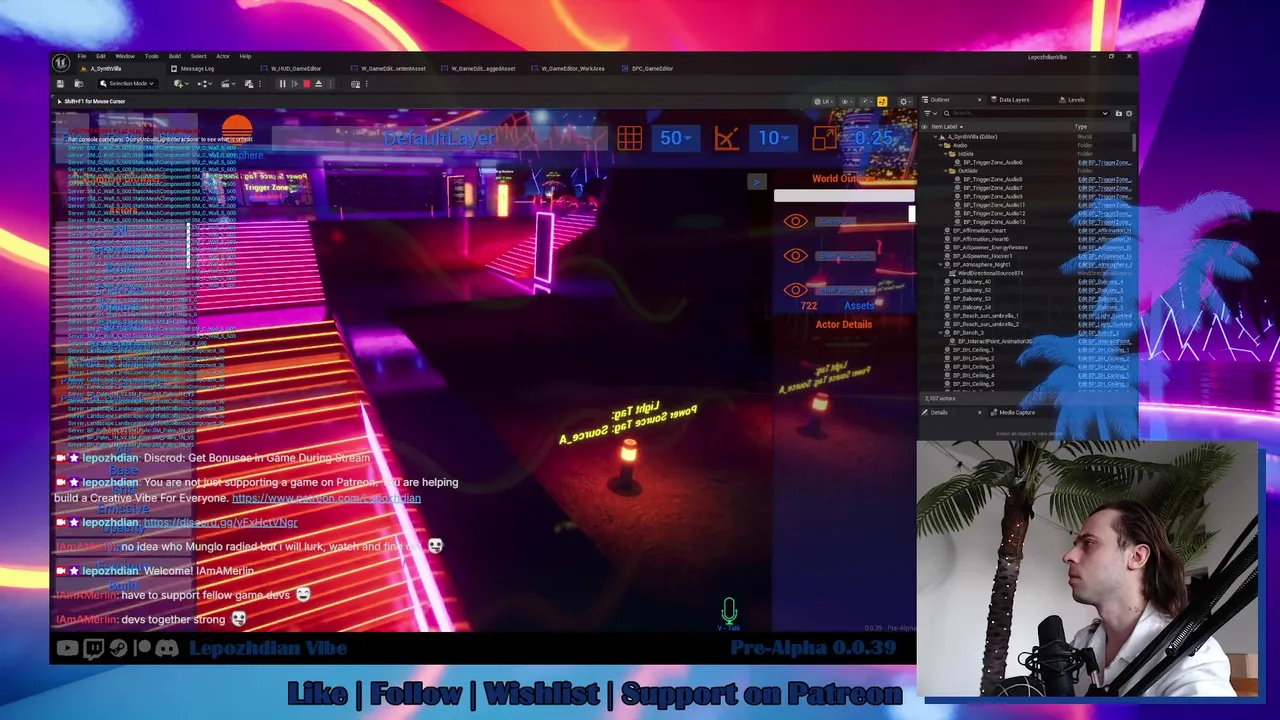
Task: Open the File menu
Action: click(x=82, y=56)
